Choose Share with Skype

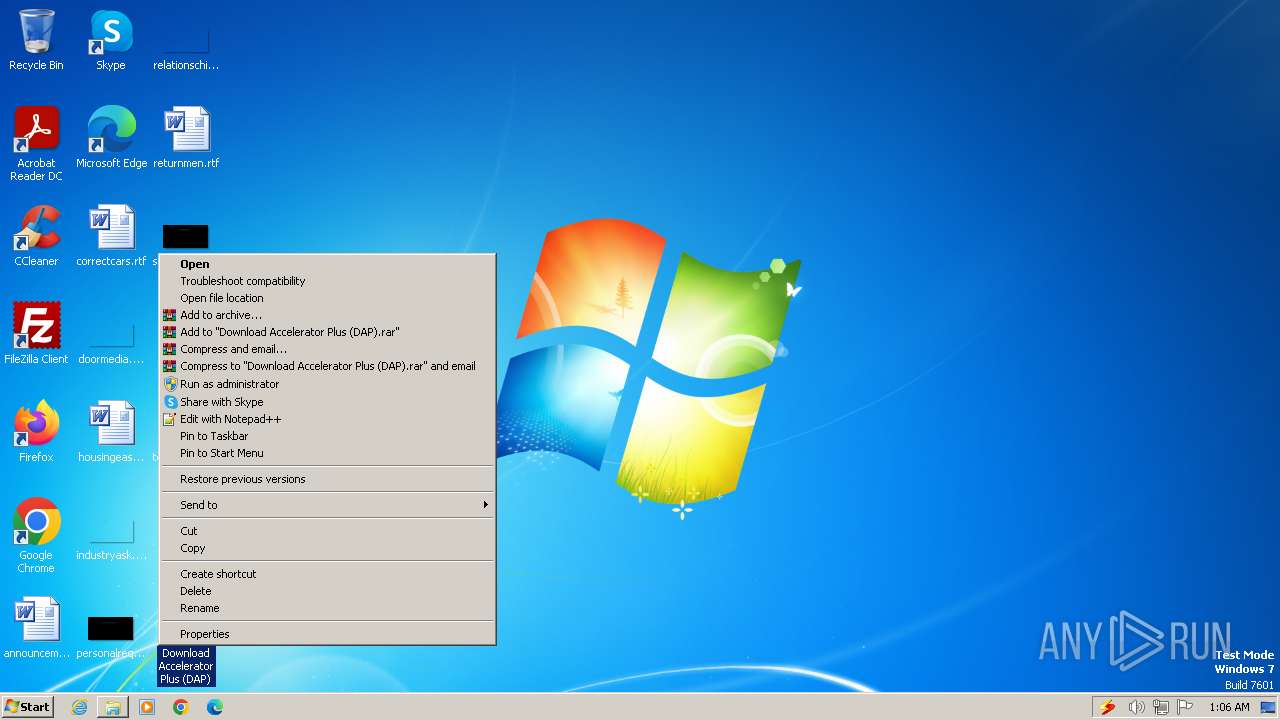pos(328,402)
